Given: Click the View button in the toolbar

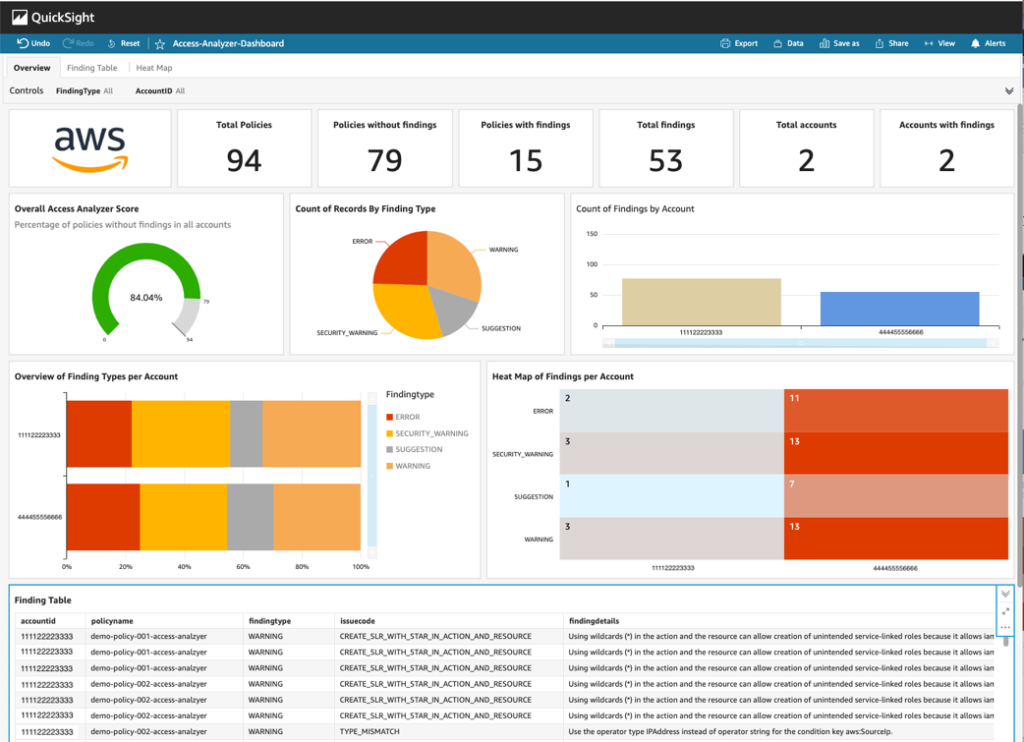Looking at the screenshot, I should pyautogui.click(x=938, y=43).
